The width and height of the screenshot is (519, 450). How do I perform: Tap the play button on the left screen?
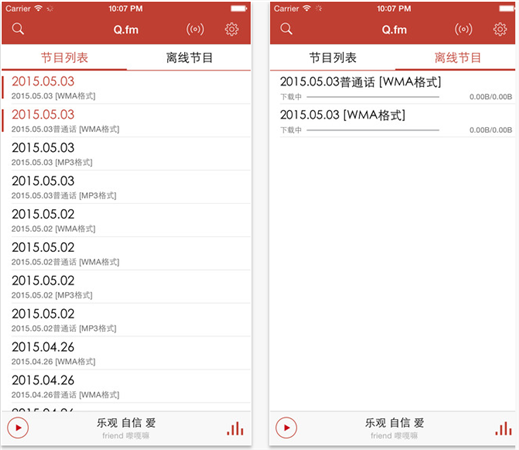coord(18,428)
